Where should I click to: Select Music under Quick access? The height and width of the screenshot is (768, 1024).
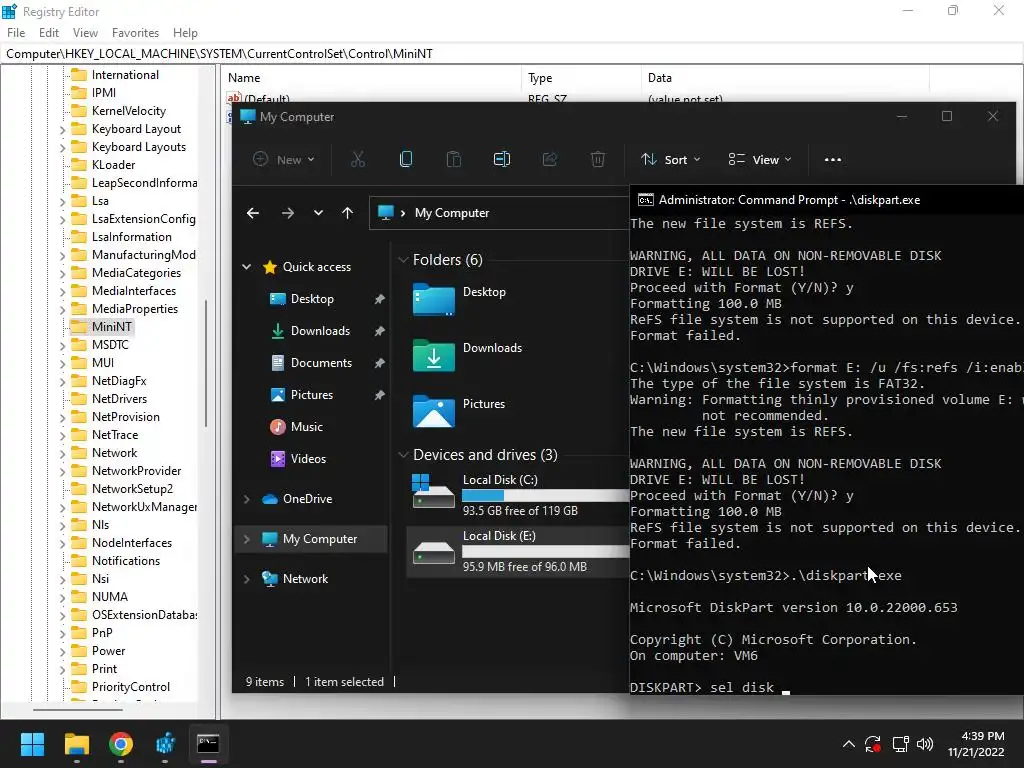point(306,427)
